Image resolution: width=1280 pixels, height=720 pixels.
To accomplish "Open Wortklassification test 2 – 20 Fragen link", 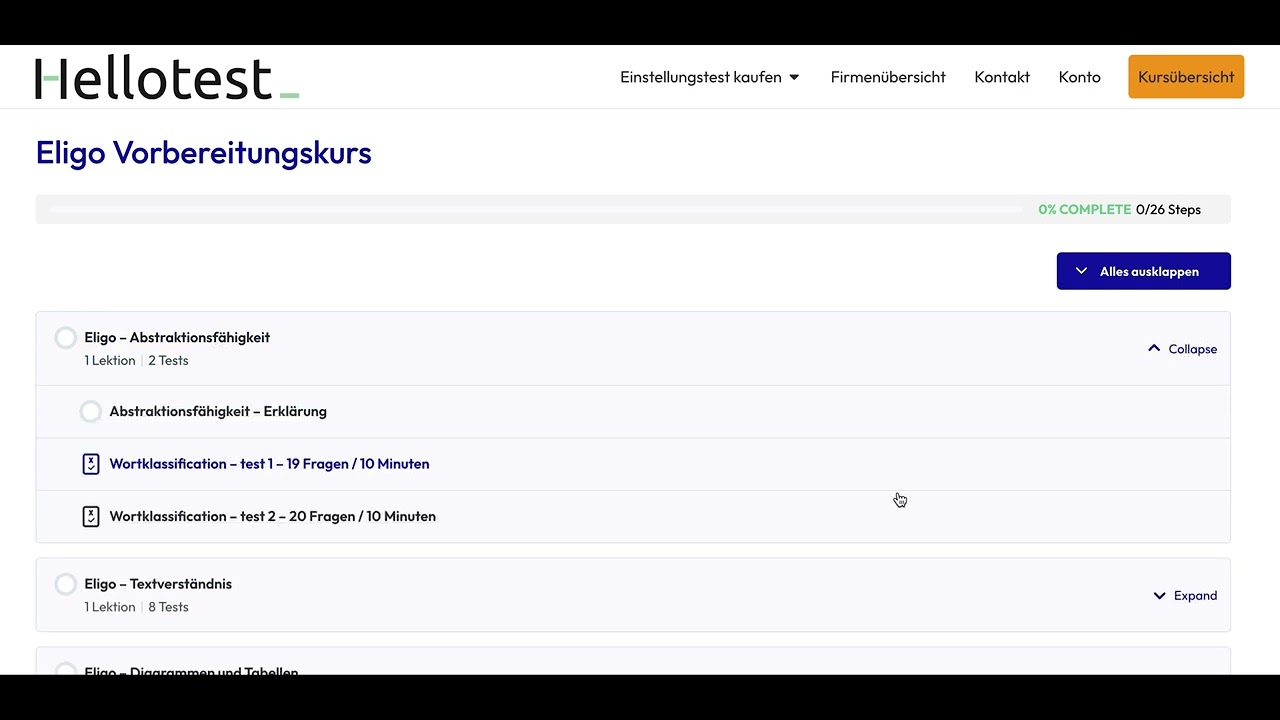I will coord(272,516).
